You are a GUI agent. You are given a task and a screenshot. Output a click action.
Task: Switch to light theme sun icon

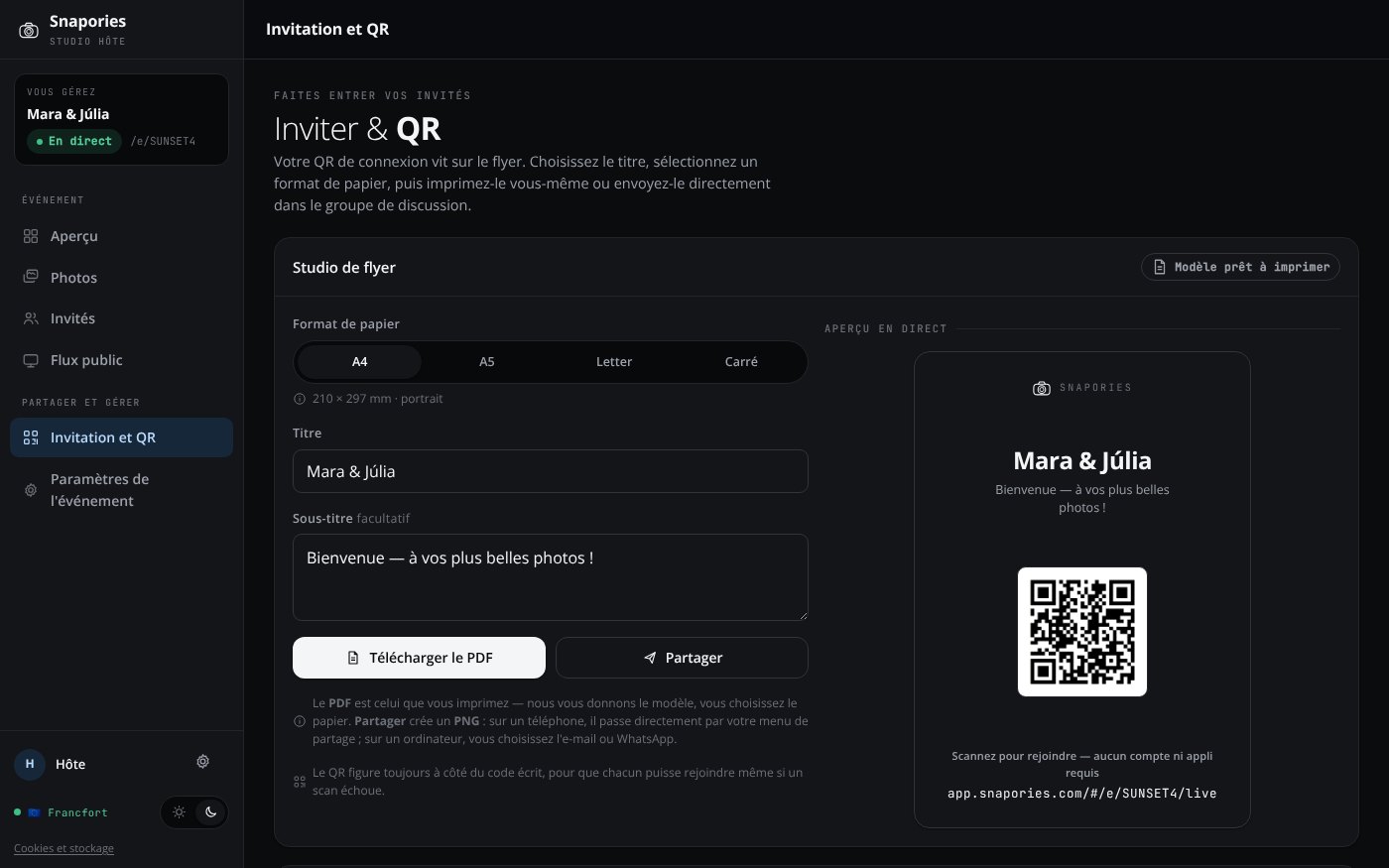[x=179, y=811]
